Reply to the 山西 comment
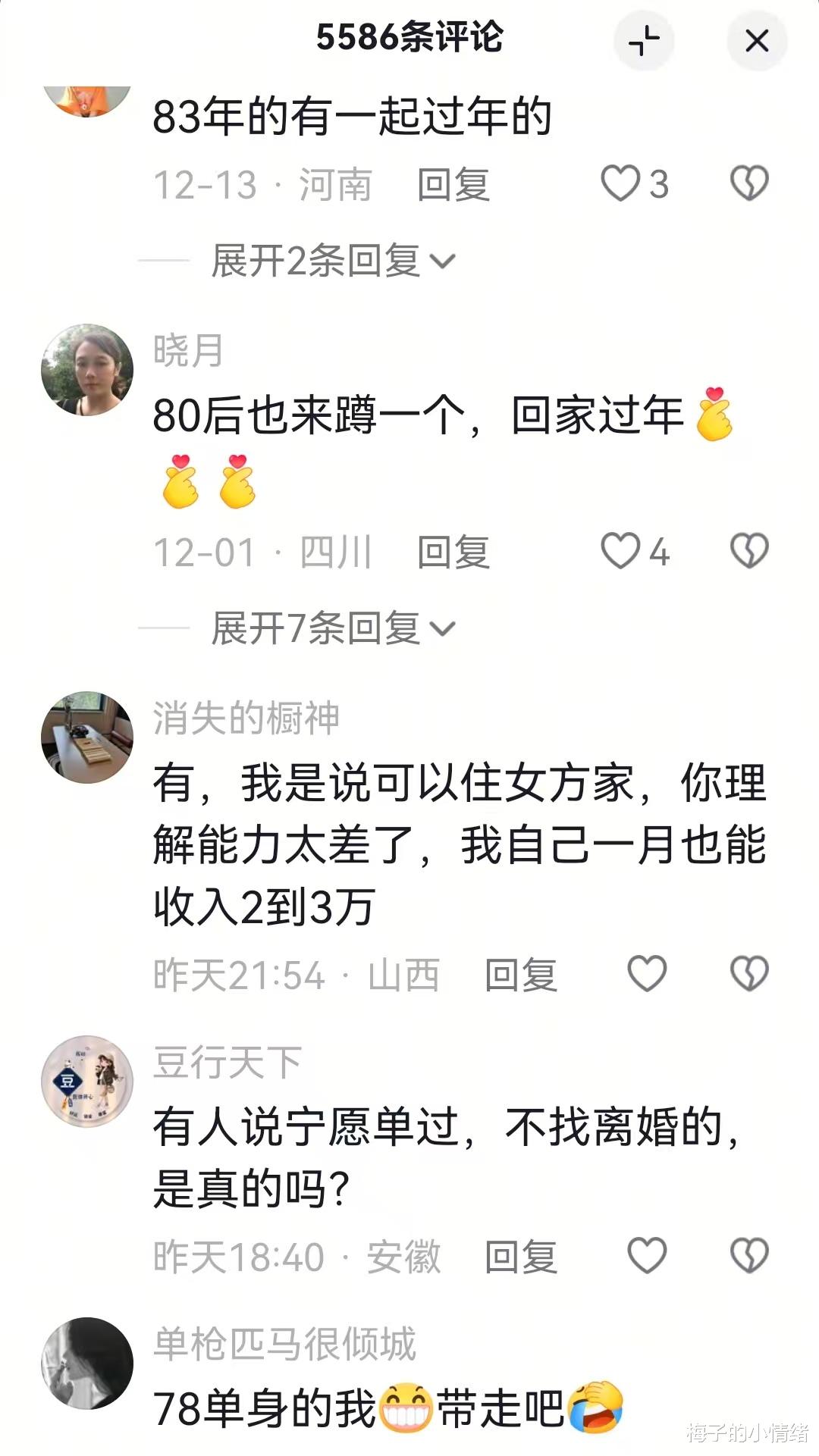The image size is (819, 1456). (521, 975)
